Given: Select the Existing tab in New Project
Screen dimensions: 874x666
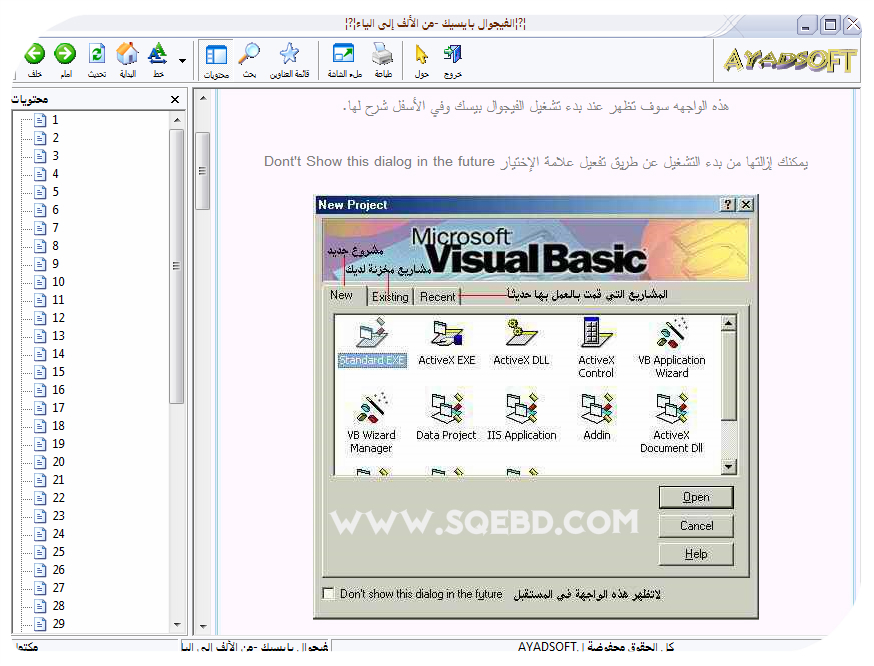Looking at the screenshot, I should coord(390,297).
